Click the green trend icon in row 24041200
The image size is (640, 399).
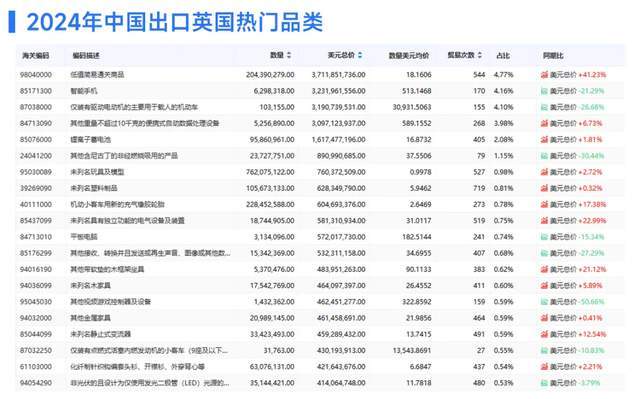pyautogui.click(x=544, y=156)
